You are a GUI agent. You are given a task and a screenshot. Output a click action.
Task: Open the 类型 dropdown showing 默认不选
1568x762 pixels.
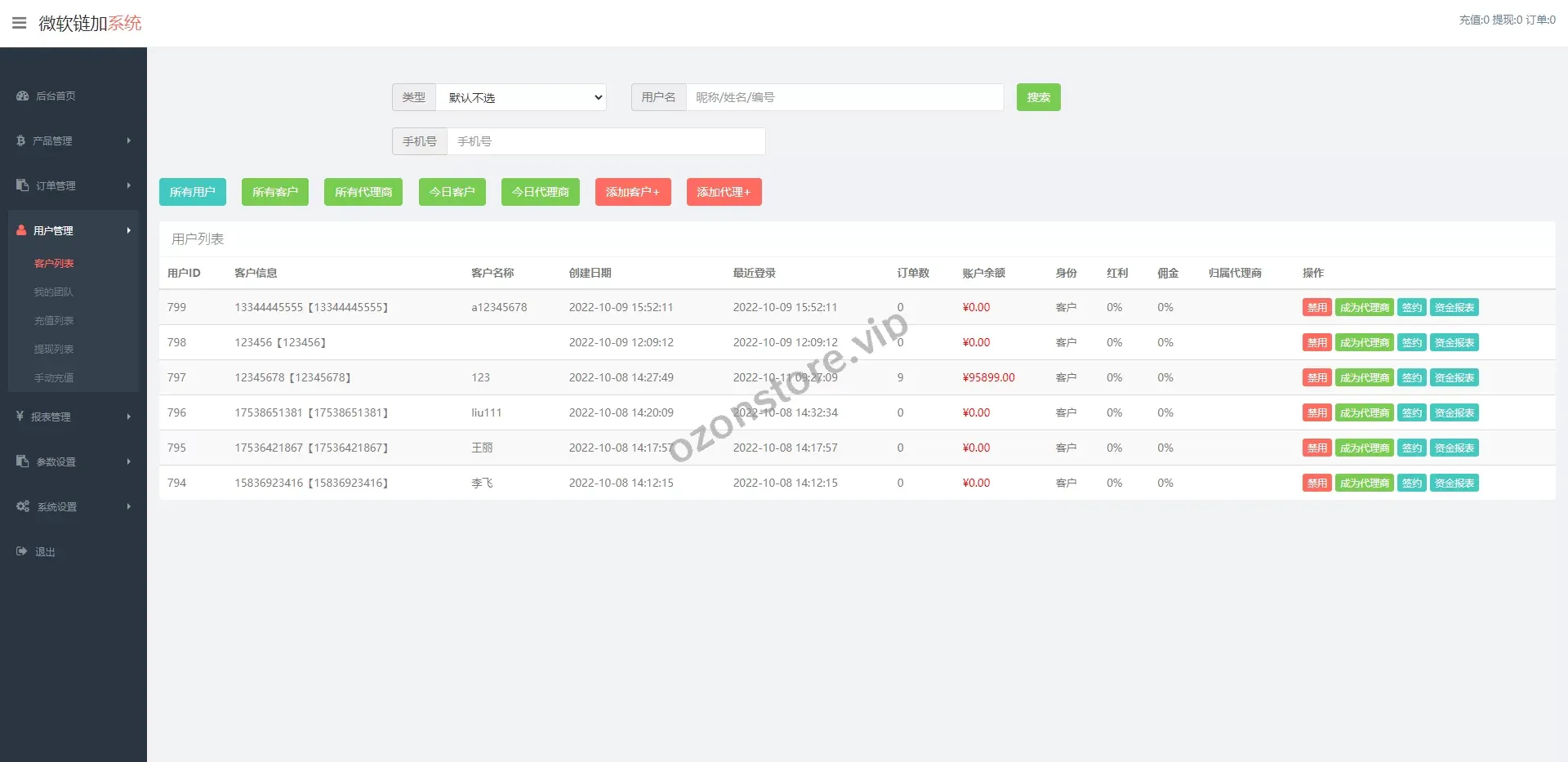(520, 97)
